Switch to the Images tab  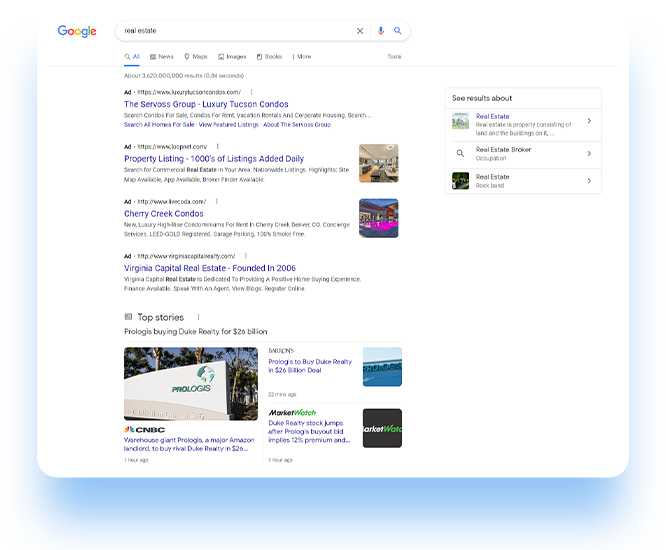pos(232,56)
